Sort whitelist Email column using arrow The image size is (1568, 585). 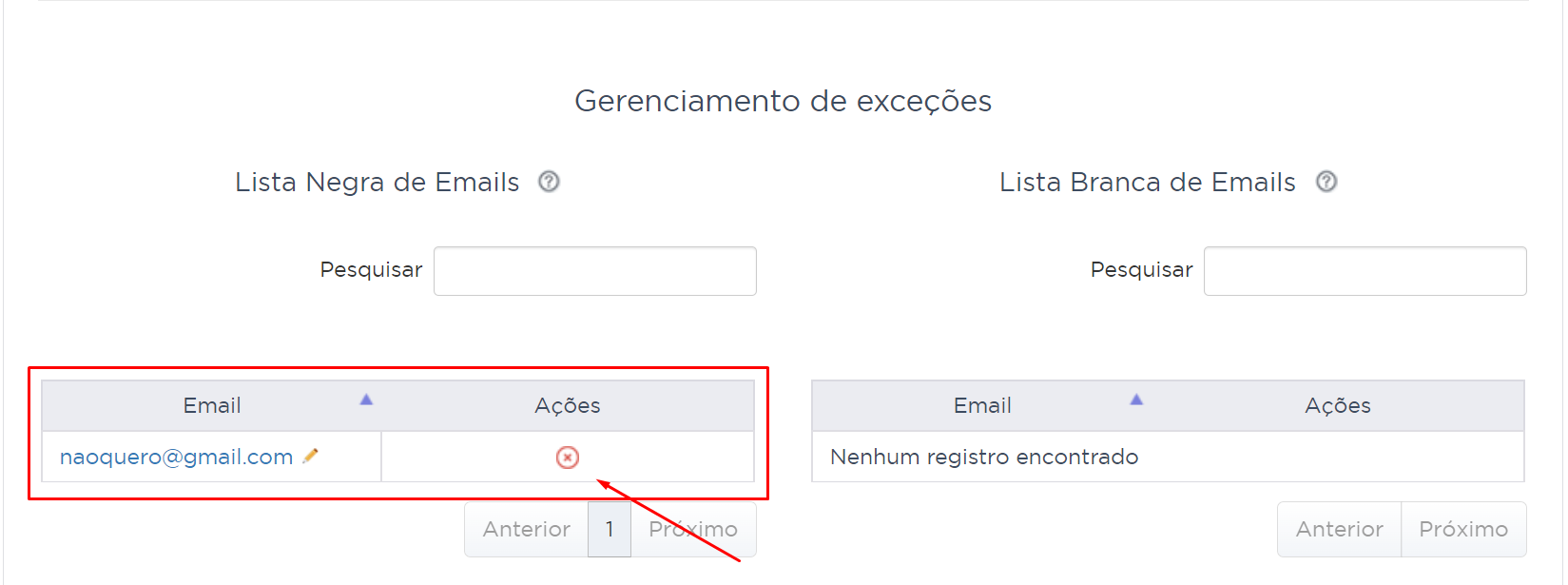[x=1136, y=400]
